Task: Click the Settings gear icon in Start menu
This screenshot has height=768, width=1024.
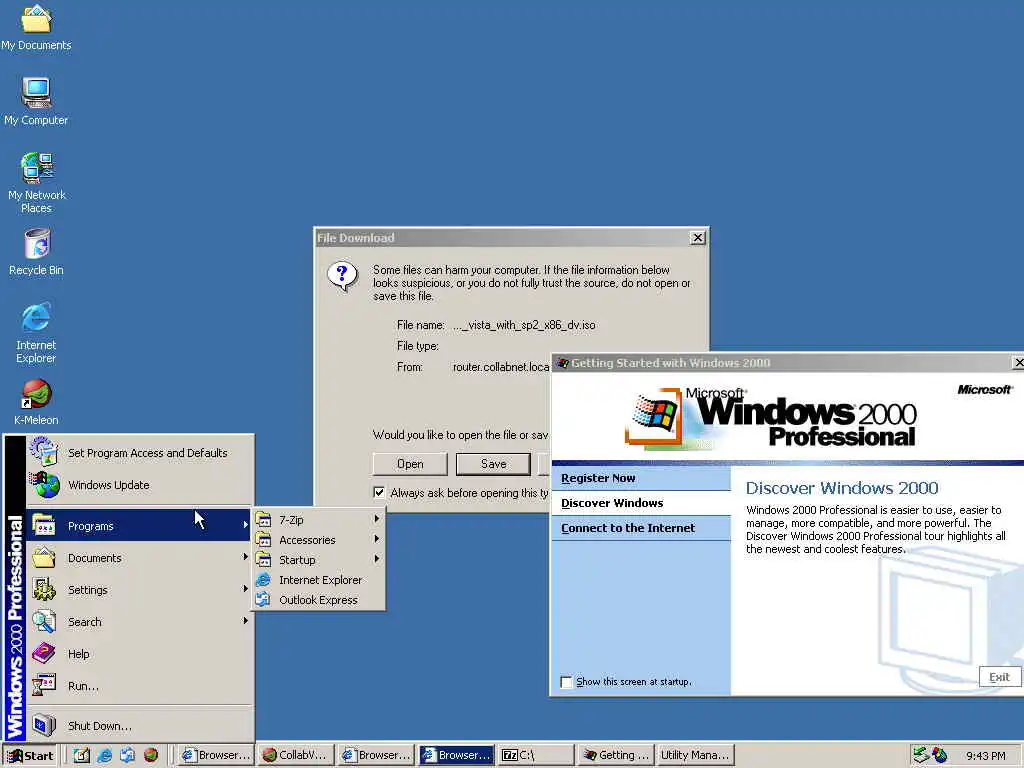Action: 44,590
